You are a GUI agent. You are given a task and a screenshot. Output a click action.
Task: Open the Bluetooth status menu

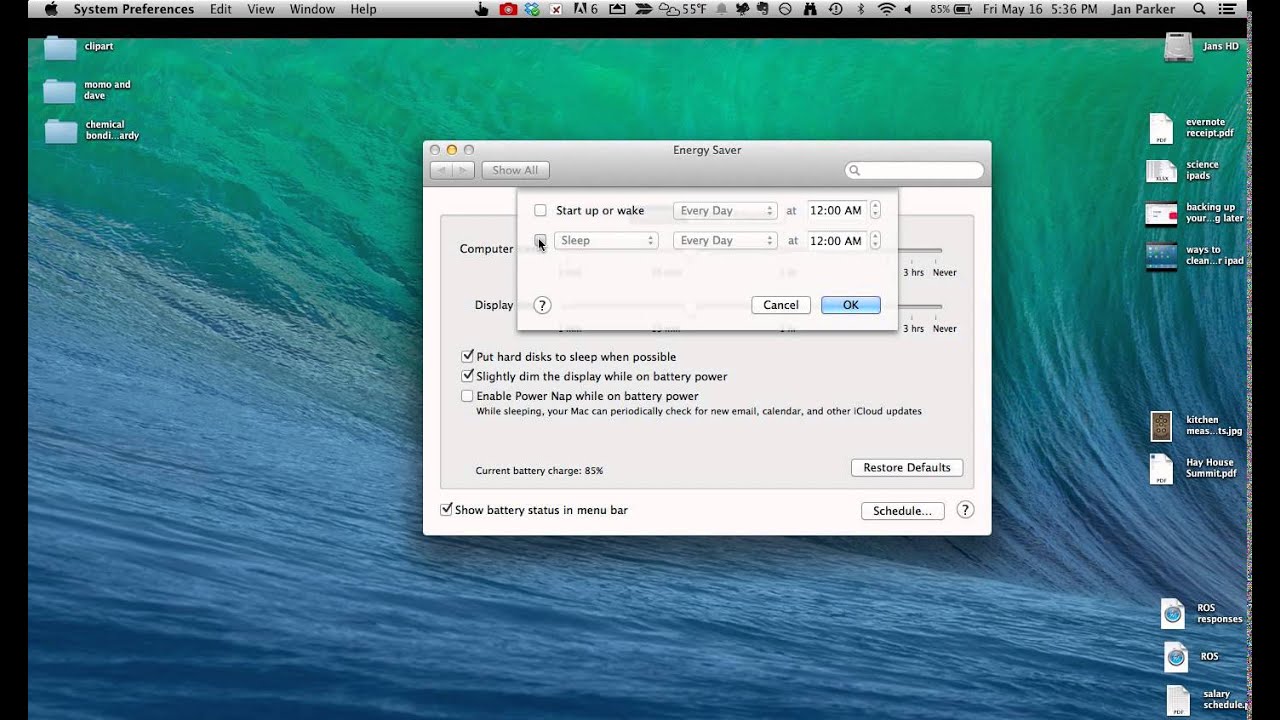pyautogui.click(x=861, y=9)
